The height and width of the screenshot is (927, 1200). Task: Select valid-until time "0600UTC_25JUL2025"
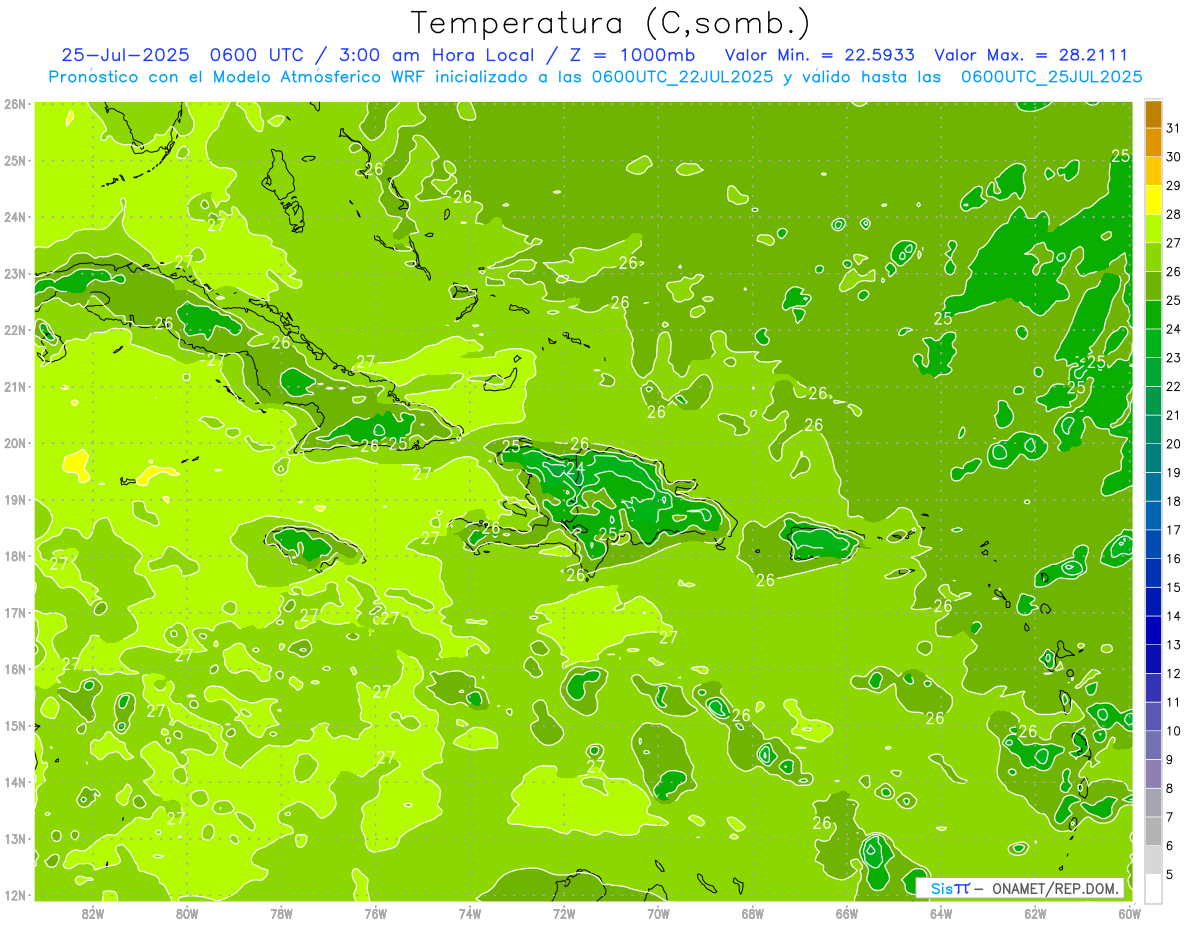point(1051,76)
